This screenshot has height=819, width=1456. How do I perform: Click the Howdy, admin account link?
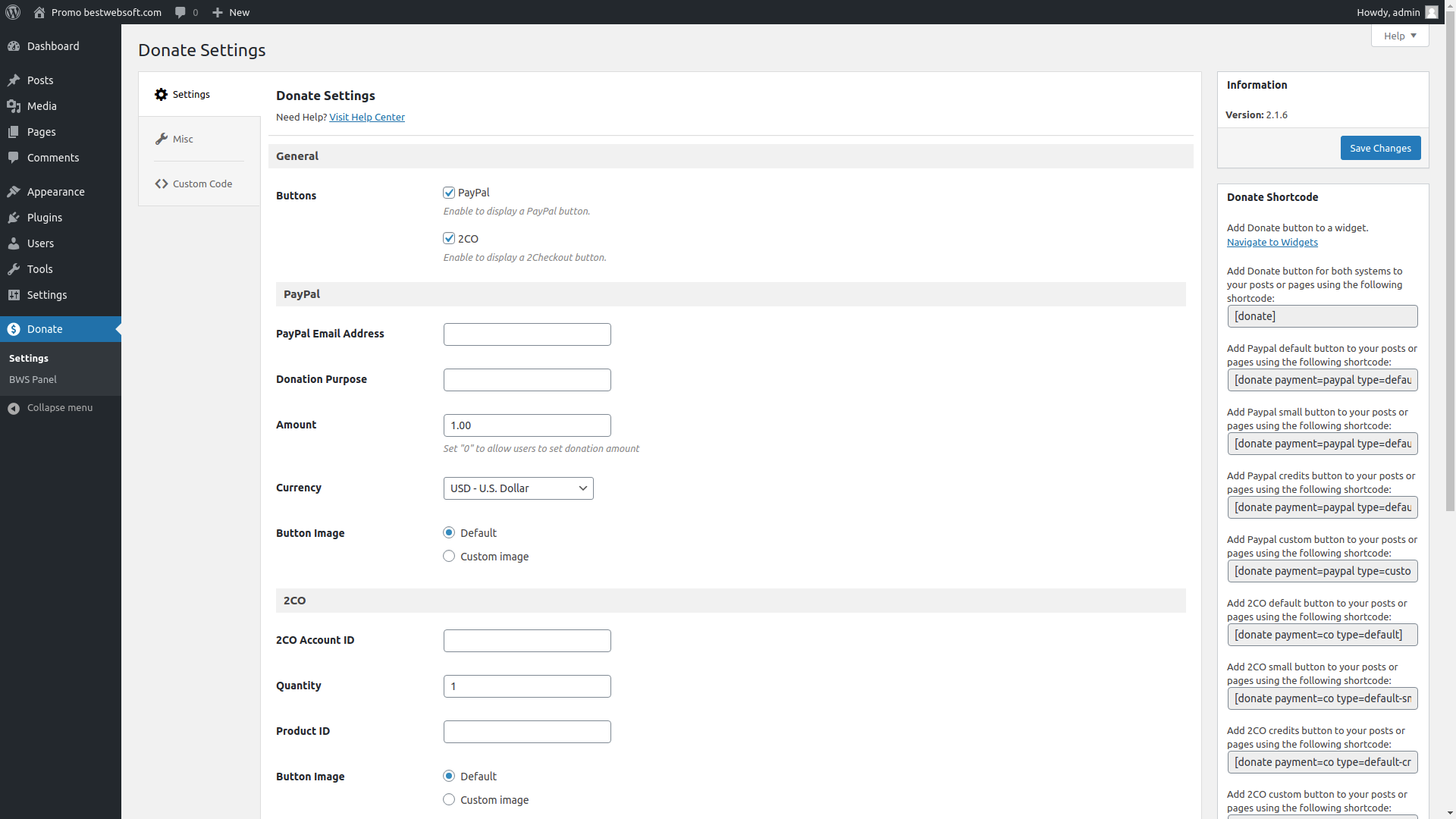(x=1397, y=12)
